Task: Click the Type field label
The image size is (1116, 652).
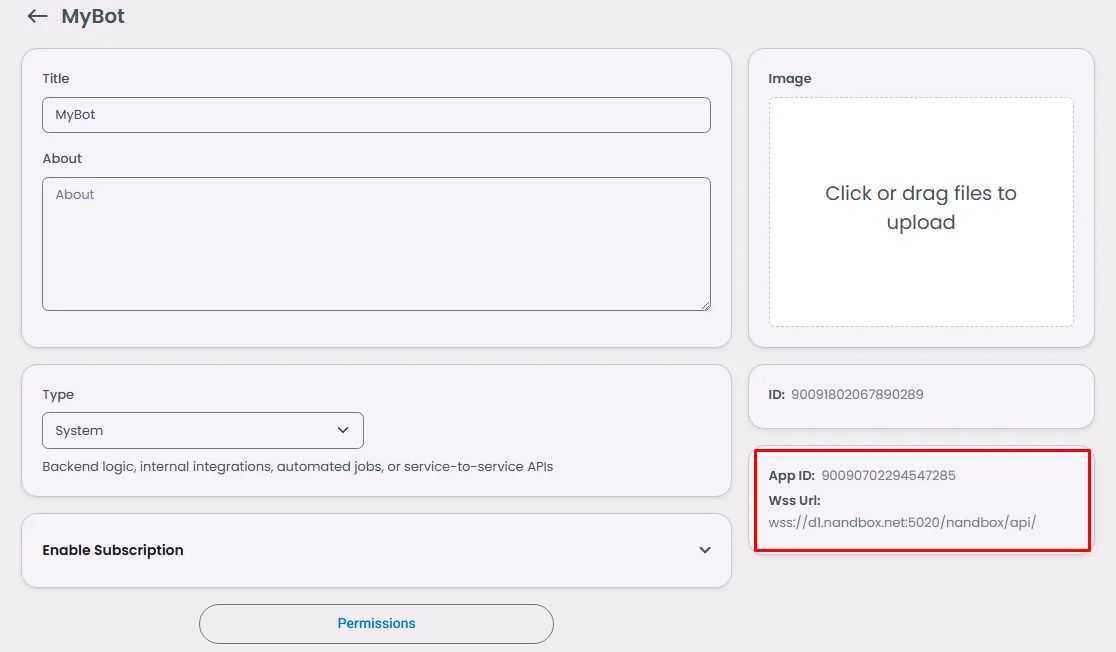Action: pos(58,394)
